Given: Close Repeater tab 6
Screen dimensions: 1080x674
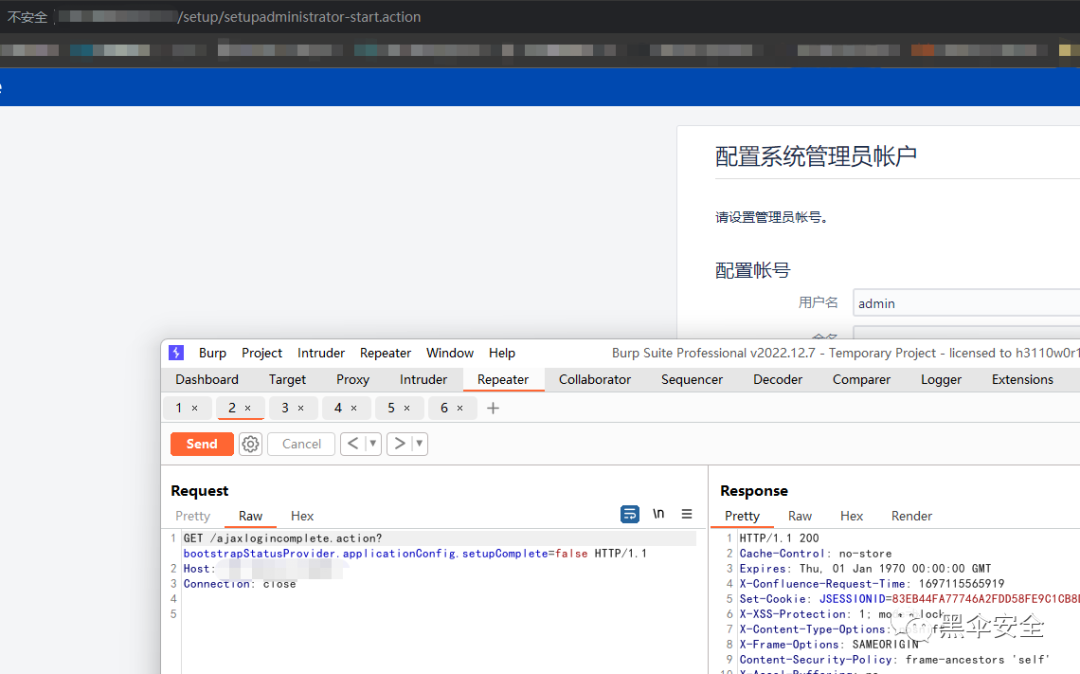Looking at the screenshot, I should tap(460, 408).
